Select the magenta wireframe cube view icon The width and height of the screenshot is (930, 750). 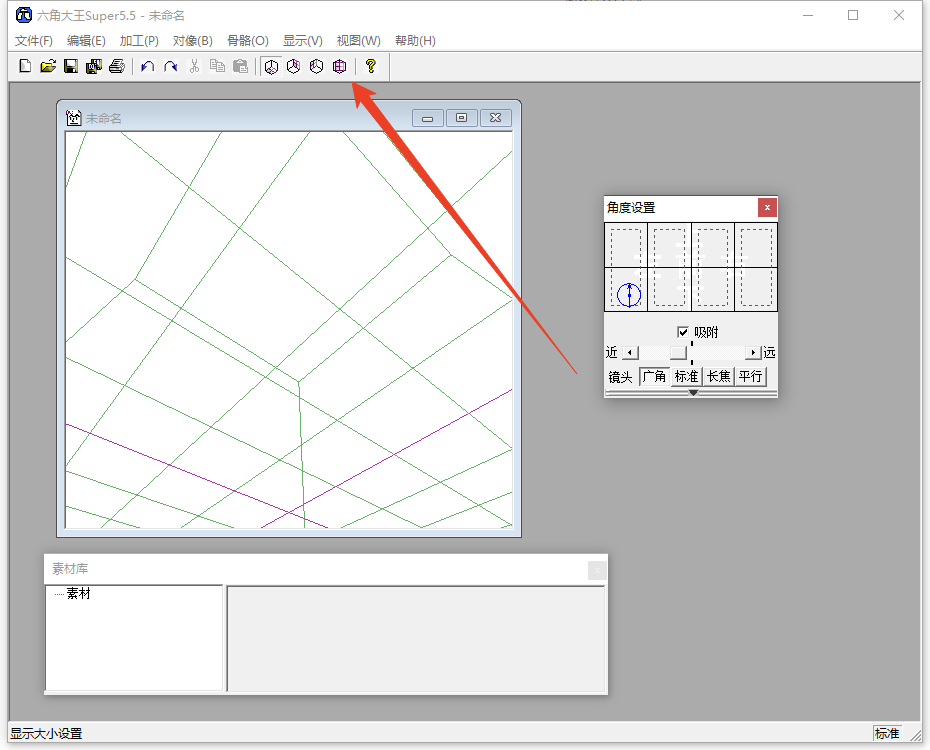pyautogui.click(x=340, y=67)
